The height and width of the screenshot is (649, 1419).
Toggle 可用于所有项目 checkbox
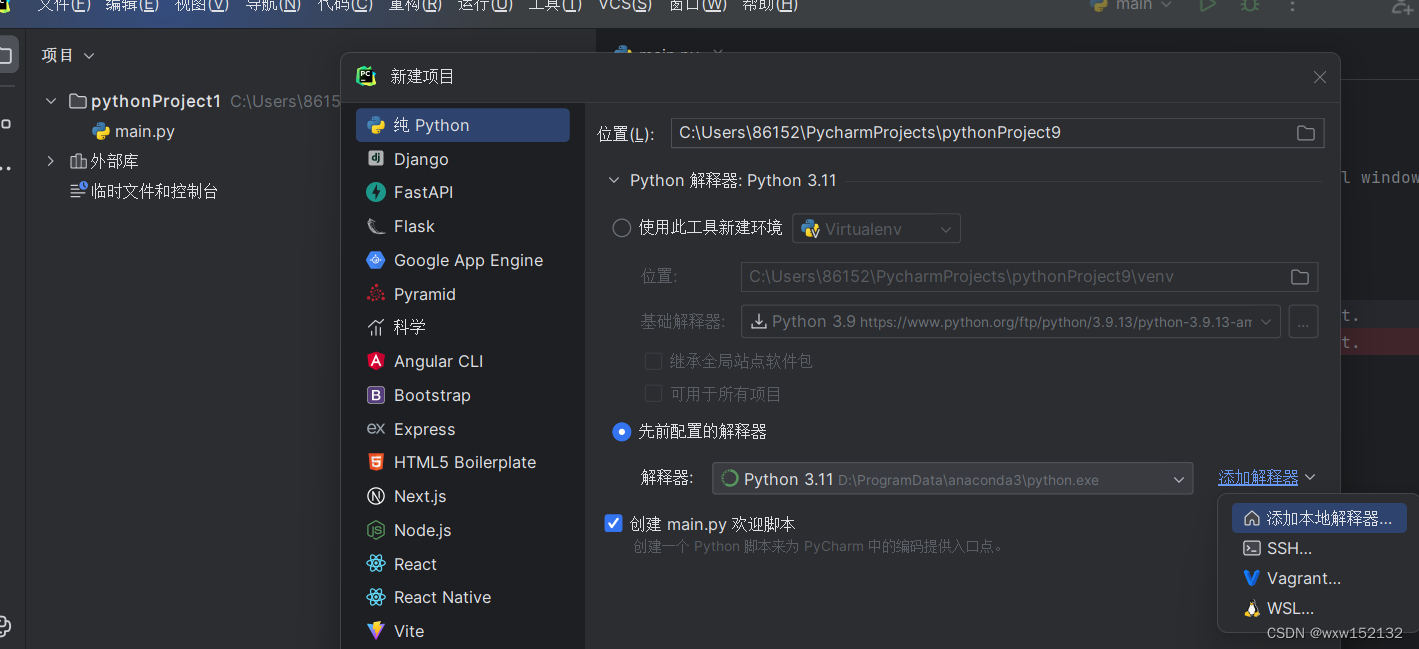(x=653, y=394)
